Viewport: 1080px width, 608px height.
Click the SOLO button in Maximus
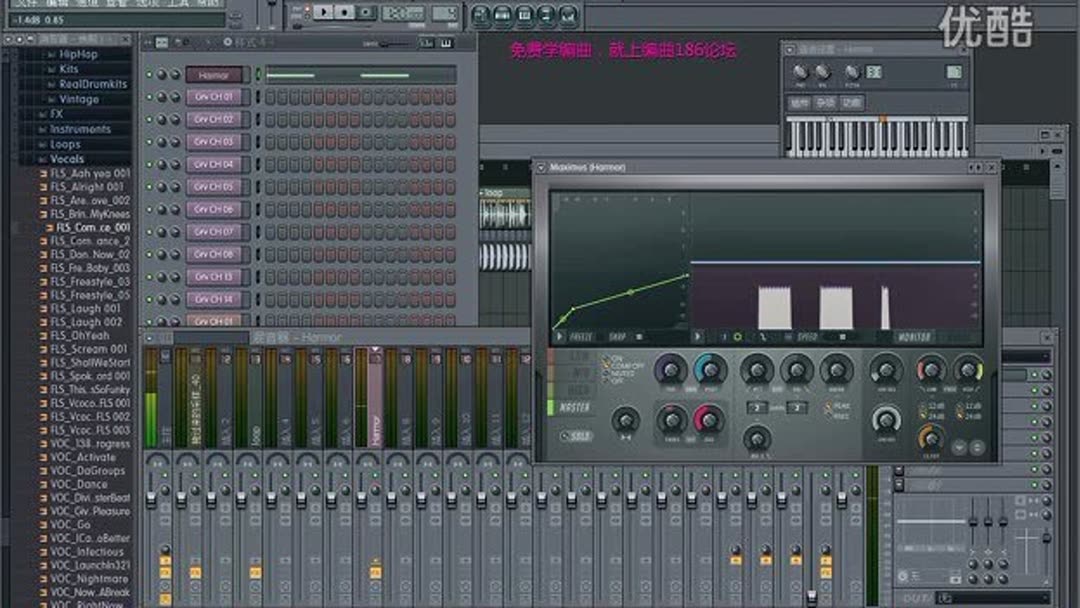(x=576, y=435)
